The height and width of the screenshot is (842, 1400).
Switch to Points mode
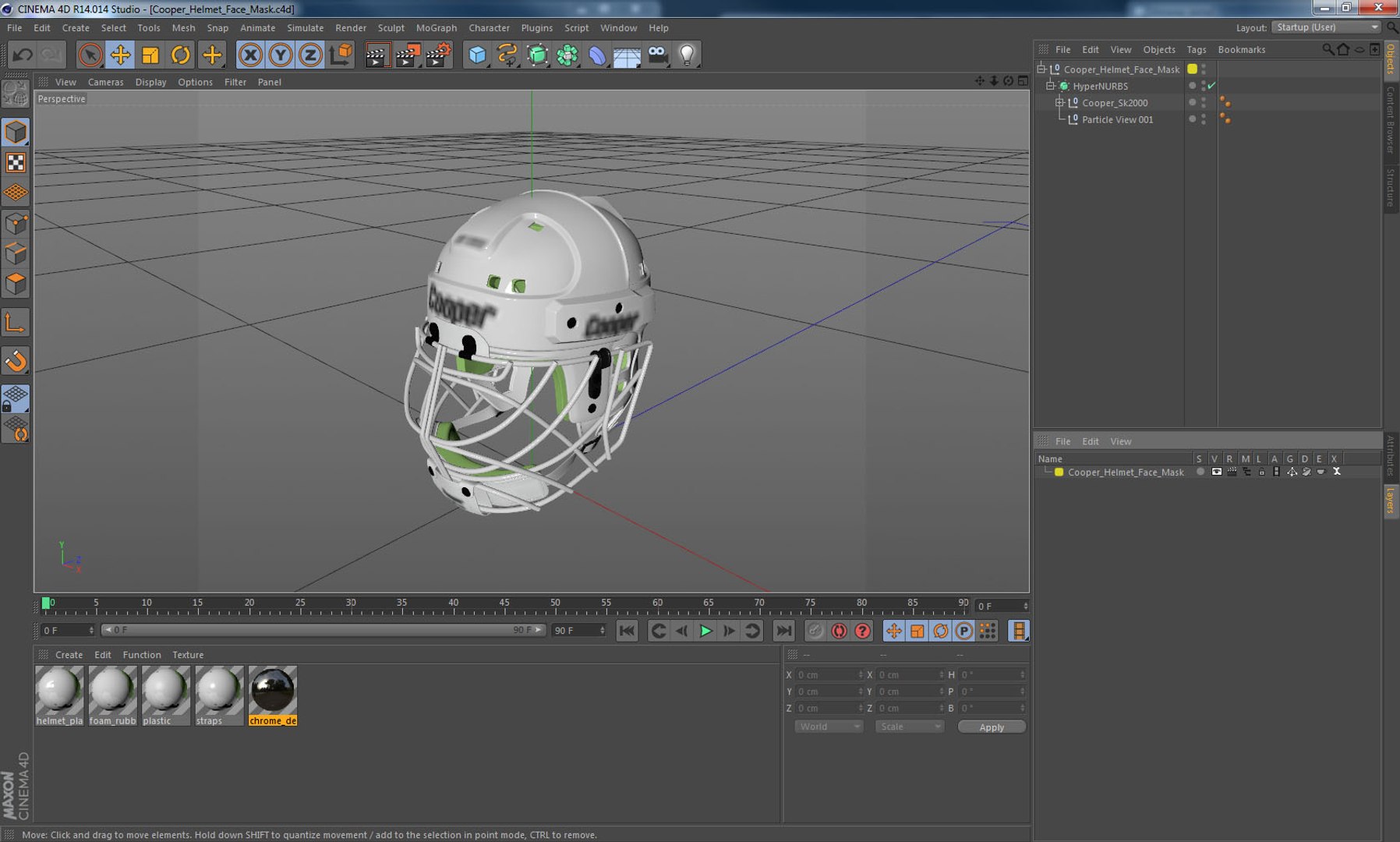(x=16, y=225)
